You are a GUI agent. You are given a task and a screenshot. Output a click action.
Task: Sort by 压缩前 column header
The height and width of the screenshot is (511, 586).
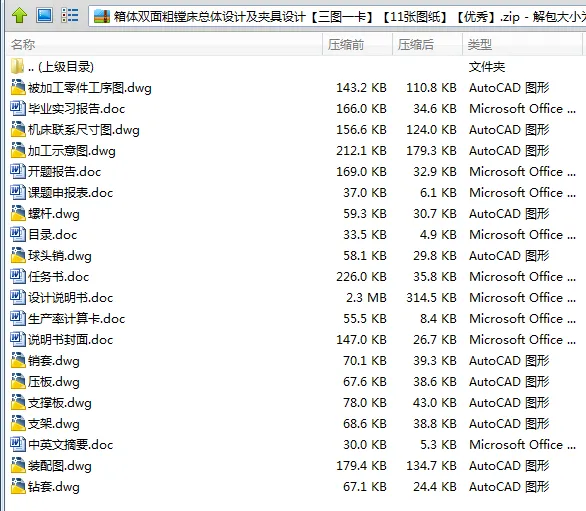357,44
